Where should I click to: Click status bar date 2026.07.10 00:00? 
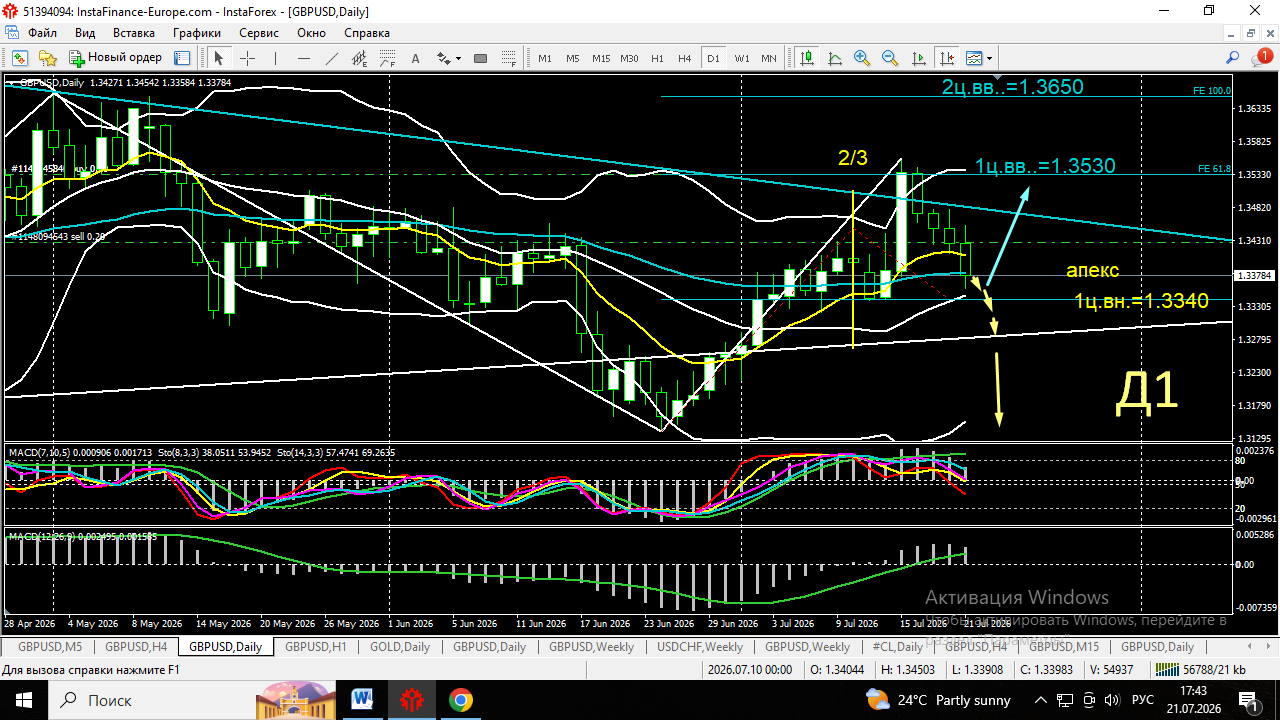pyautogui.click(x=749, y=670)
